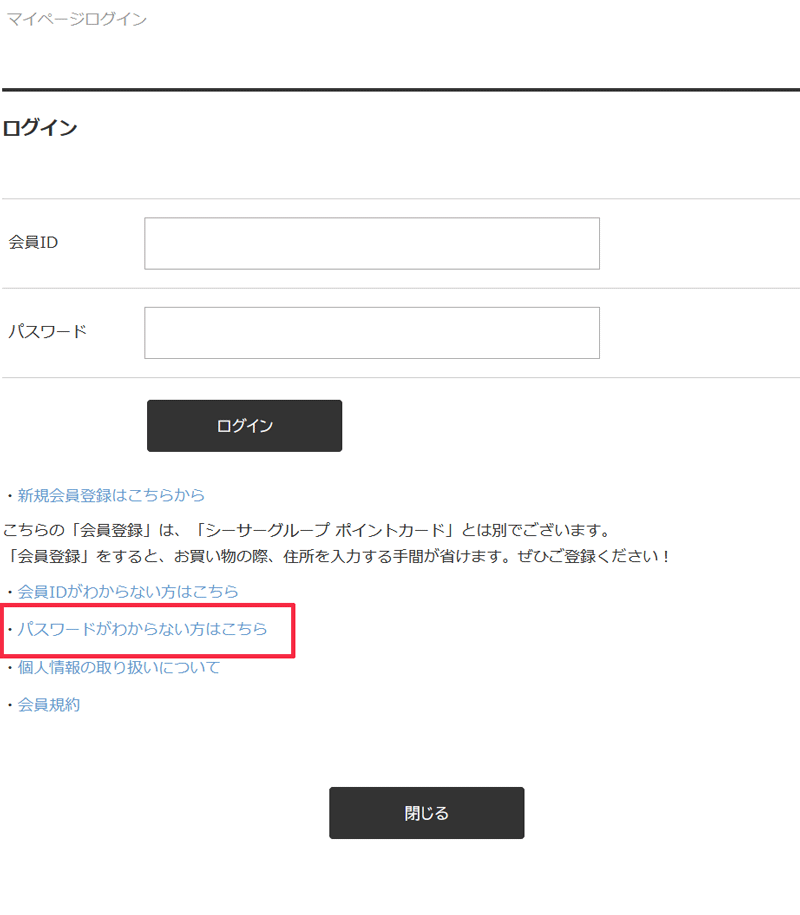Click the 会員ID field label
800x915 pixels.
coord(33,243)
